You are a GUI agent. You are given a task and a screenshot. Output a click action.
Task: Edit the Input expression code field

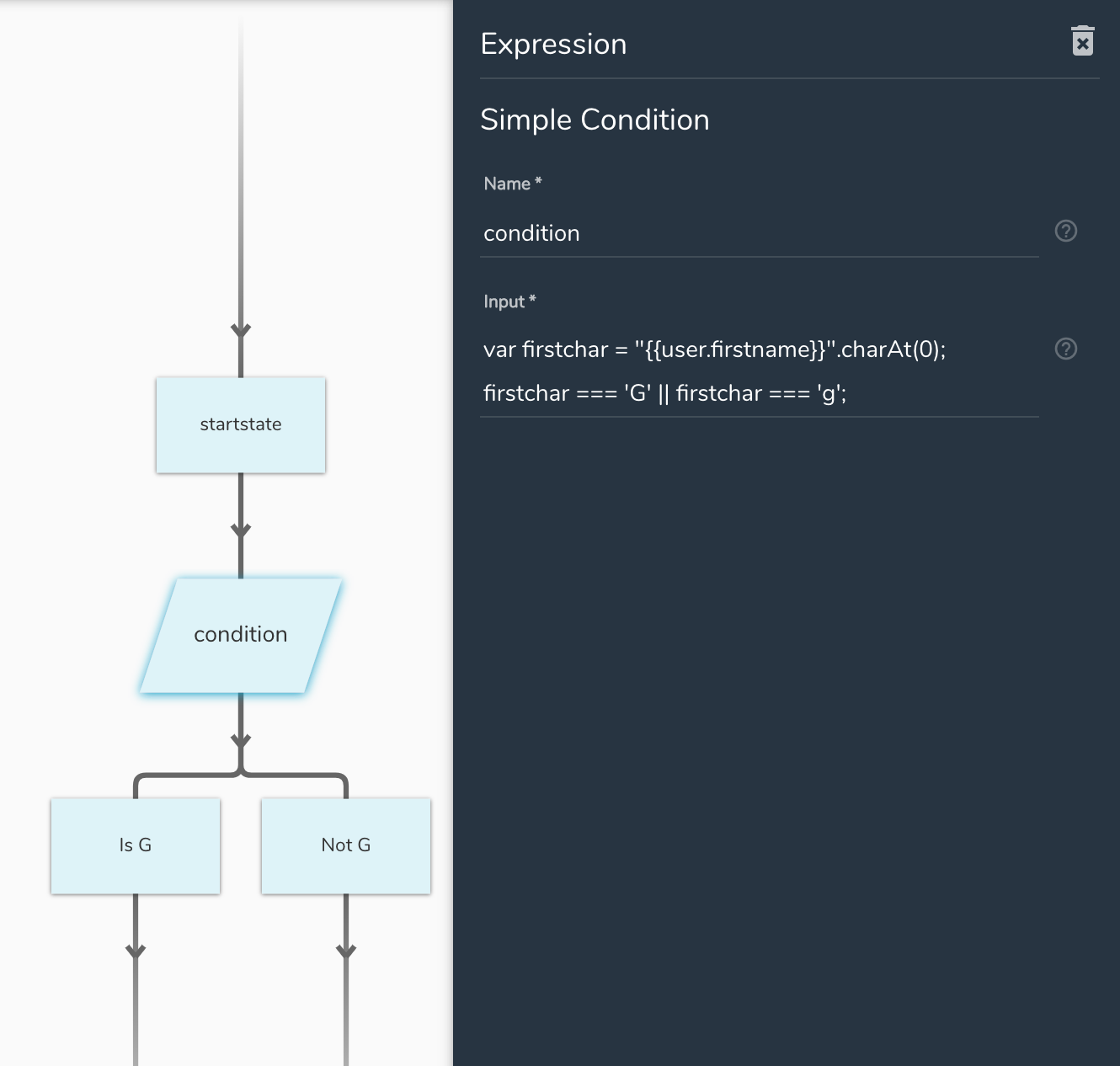760,371
